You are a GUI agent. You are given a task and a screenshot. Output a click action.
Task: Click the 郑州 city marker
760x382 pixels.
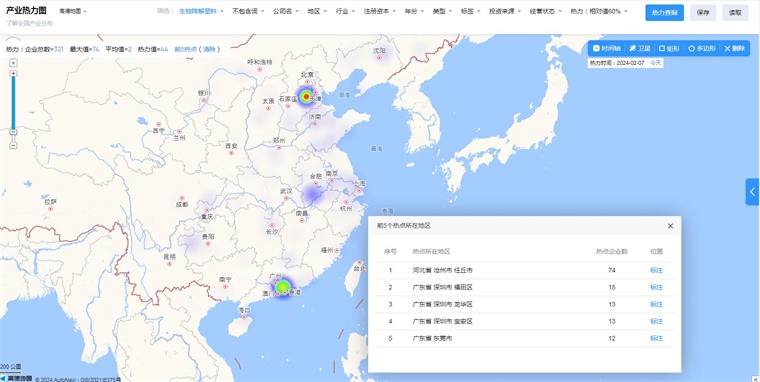pyautogui.click(x=279, y=147)
